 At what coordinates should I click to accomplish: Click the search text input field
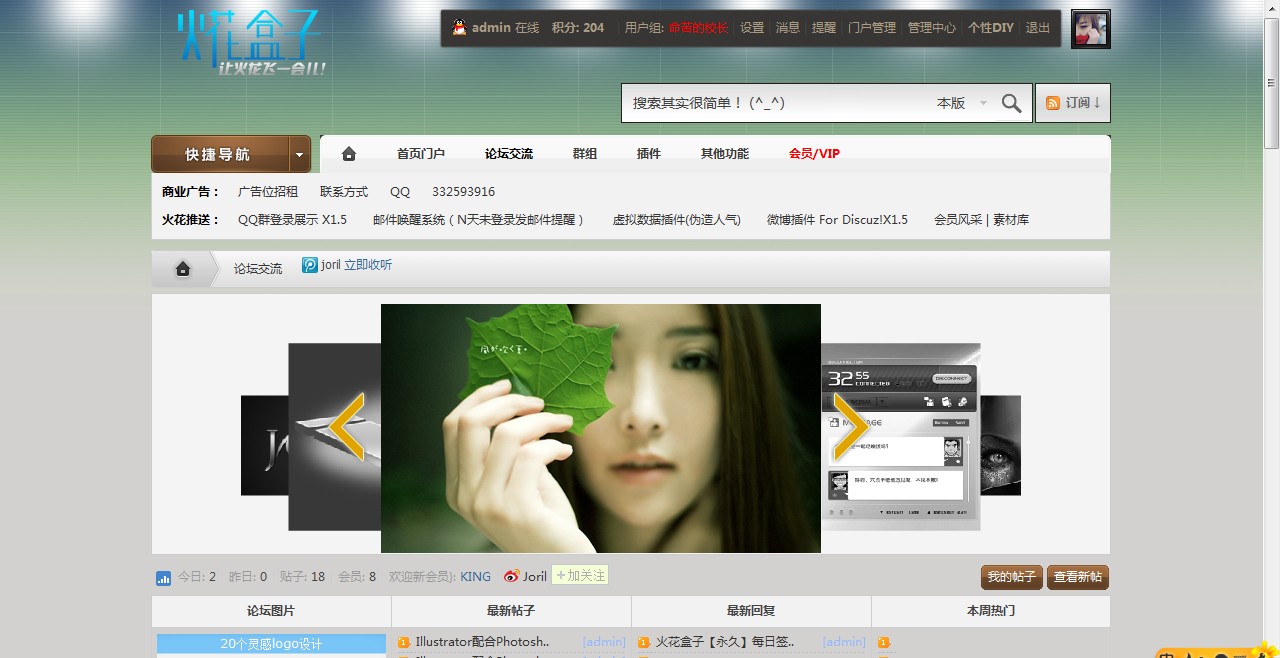click(778, 103)
